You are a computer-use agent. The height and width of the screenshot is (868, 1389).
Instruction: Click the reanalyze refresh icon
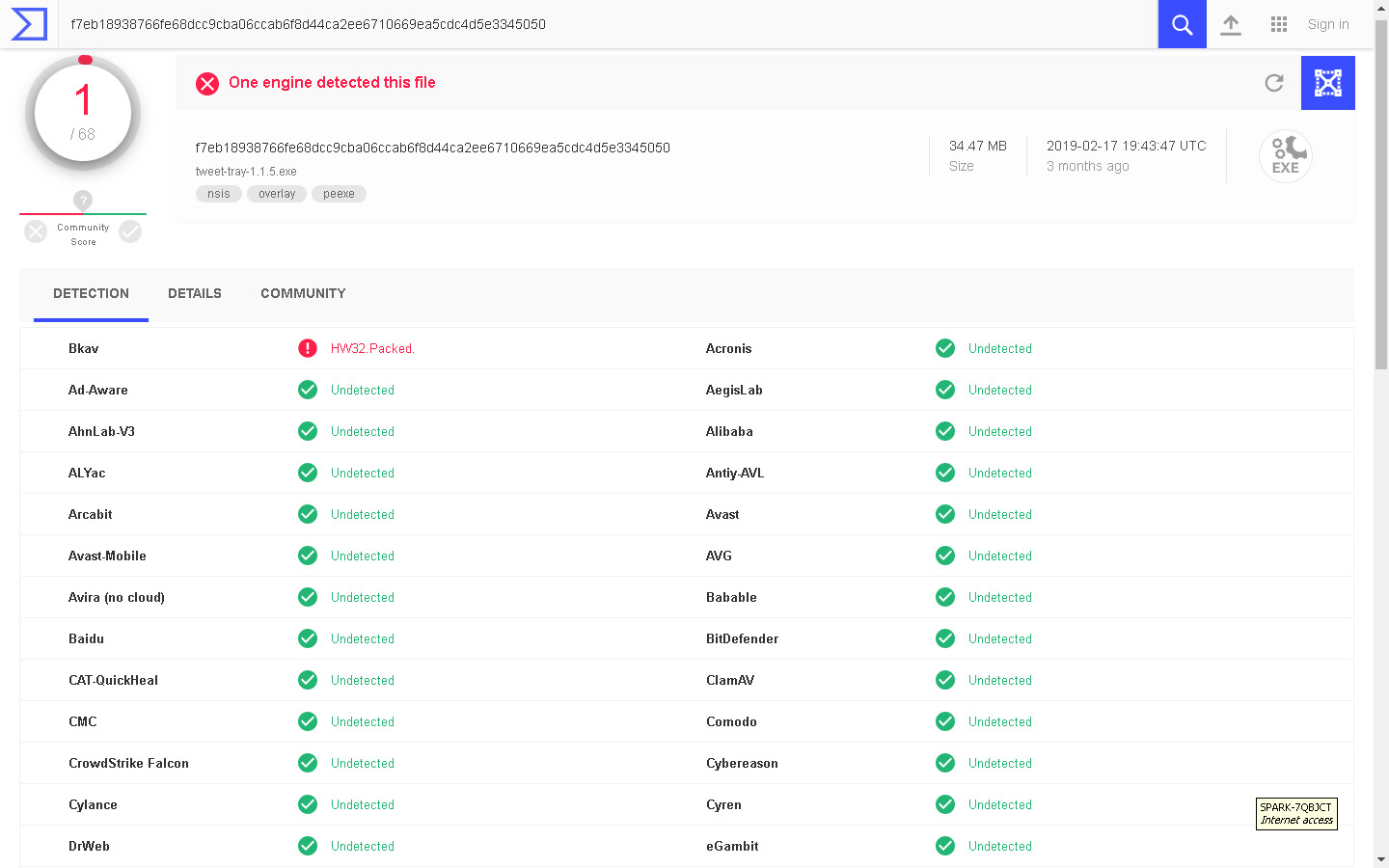coord(1274,83)
